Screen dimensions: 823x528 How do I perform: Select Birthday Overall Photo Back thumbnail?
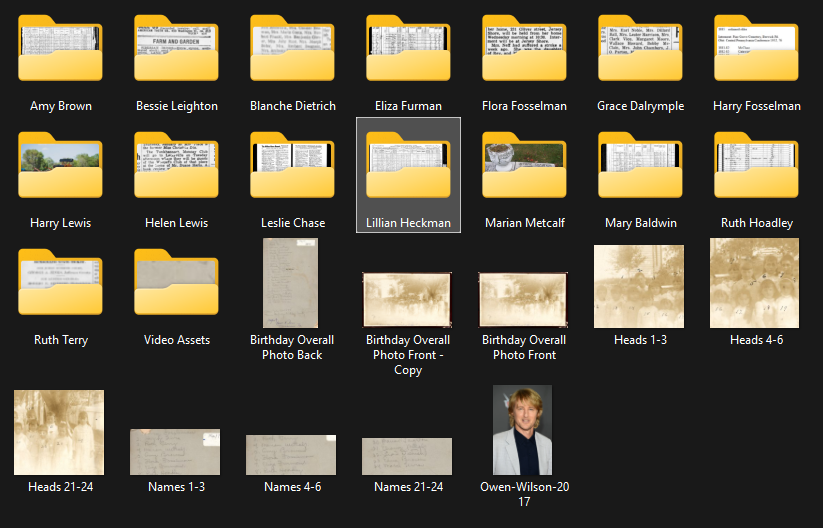coord(290,283)
